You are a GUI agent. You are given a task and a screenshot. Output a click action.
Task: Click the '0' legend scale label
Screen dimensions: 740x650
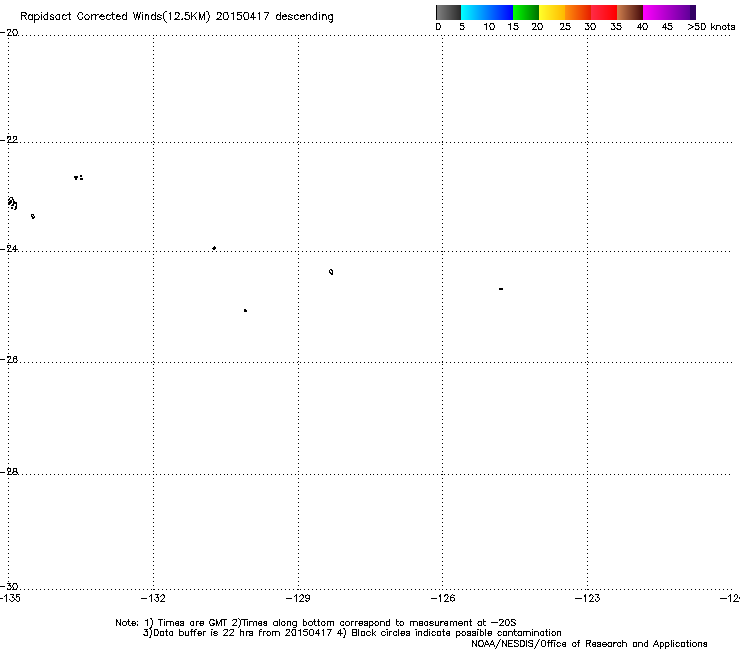coord(438,27)
